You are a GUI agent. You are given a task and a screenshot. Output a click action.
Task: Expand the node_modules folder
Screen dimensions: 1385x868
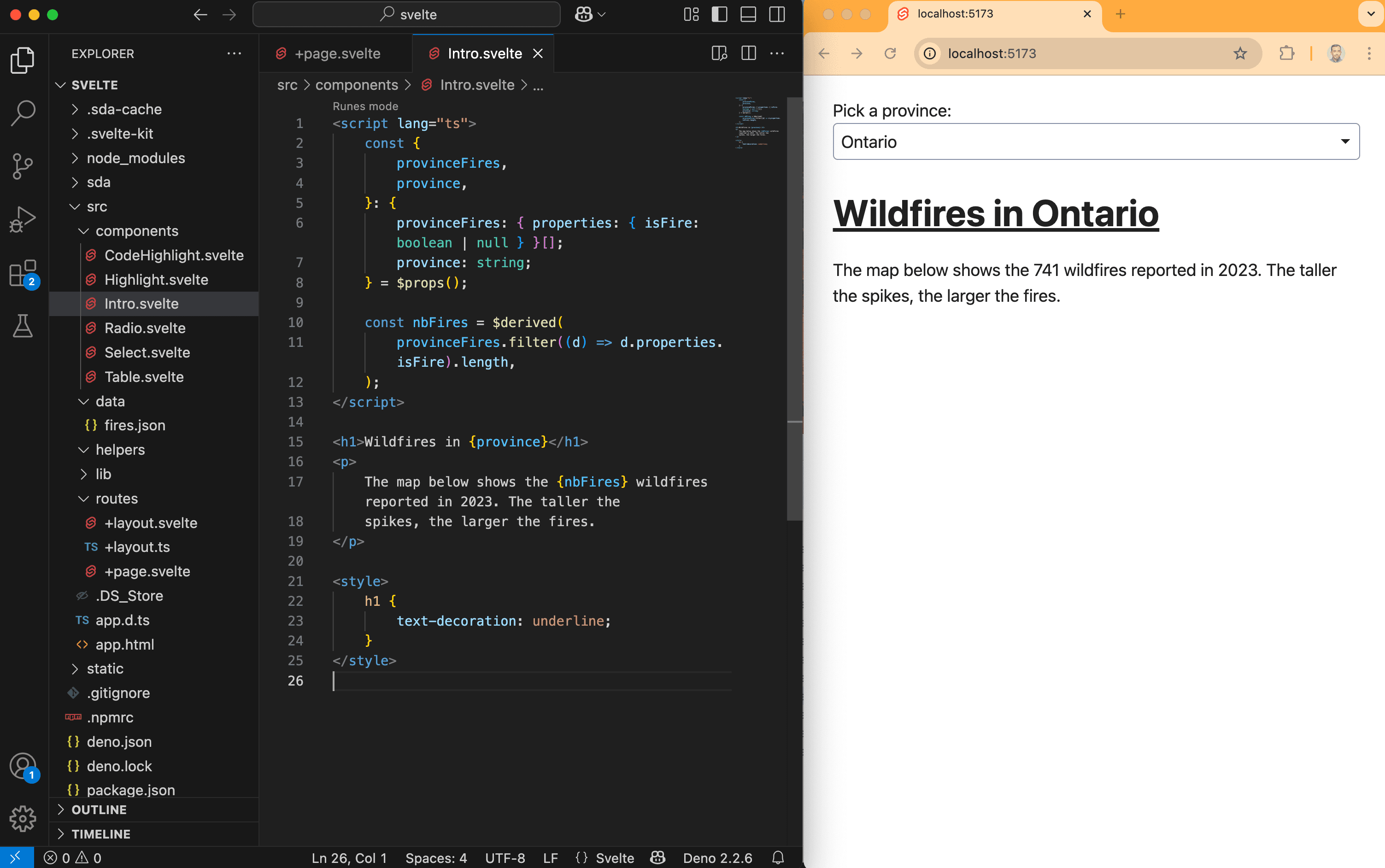tap(135, 158)
